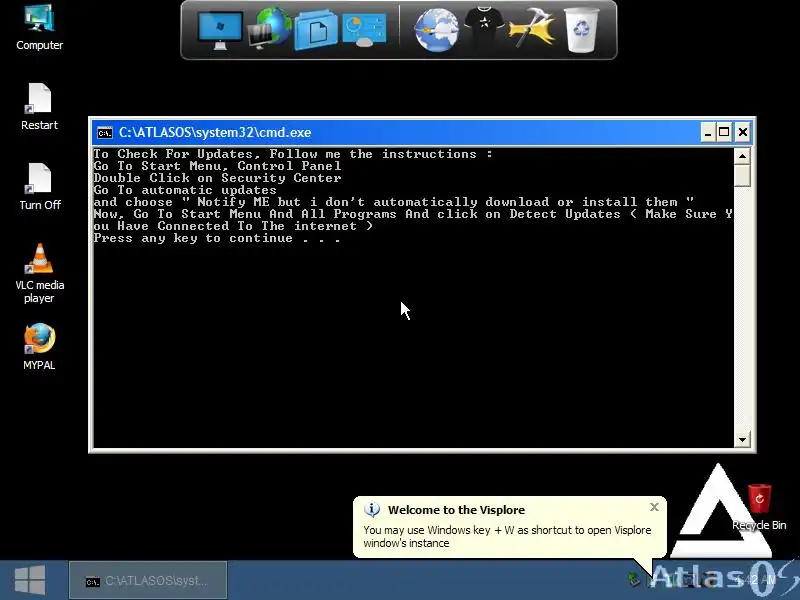The image size is (800, 600).
Task: Select the red Recycle Bin desktop icon
Action: point(759,507)
